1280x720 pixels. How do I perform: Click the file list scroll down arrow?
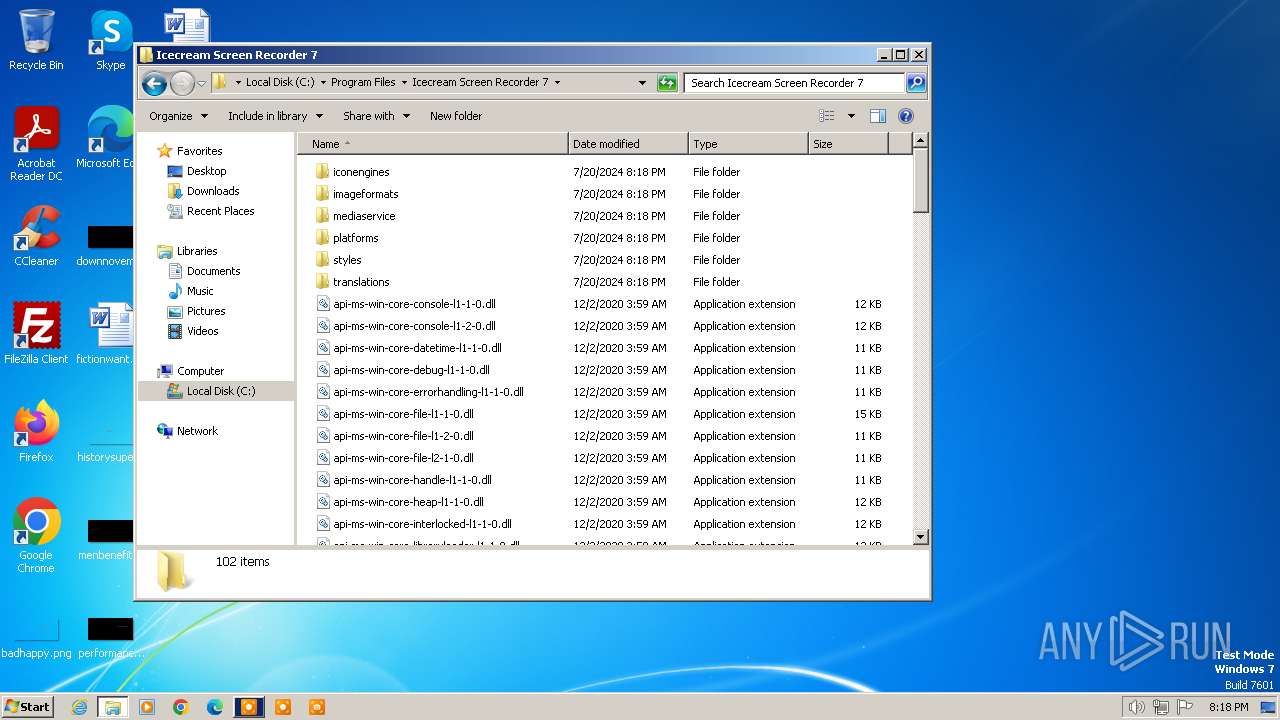coord(921,537)
